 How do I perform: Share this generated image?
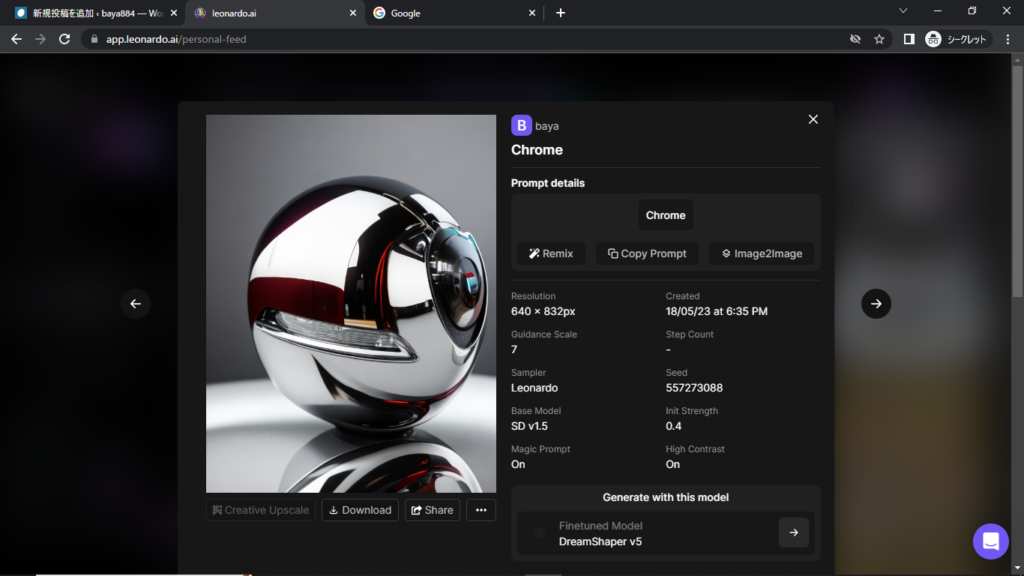432,510
